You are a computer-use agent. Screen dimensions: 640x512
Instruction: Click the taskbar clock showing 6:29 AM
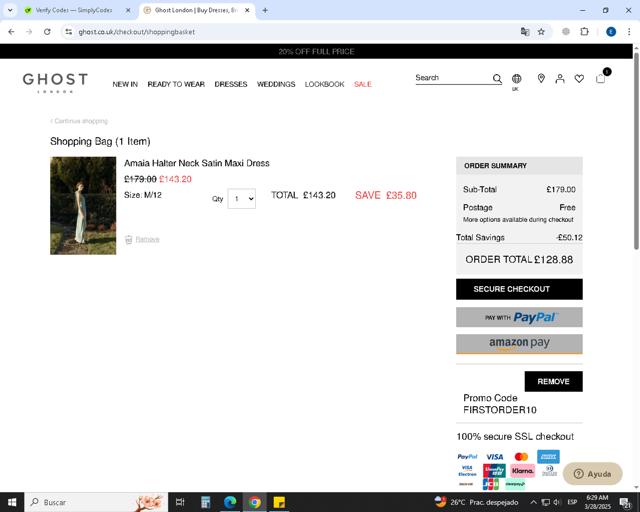(598, 502)
